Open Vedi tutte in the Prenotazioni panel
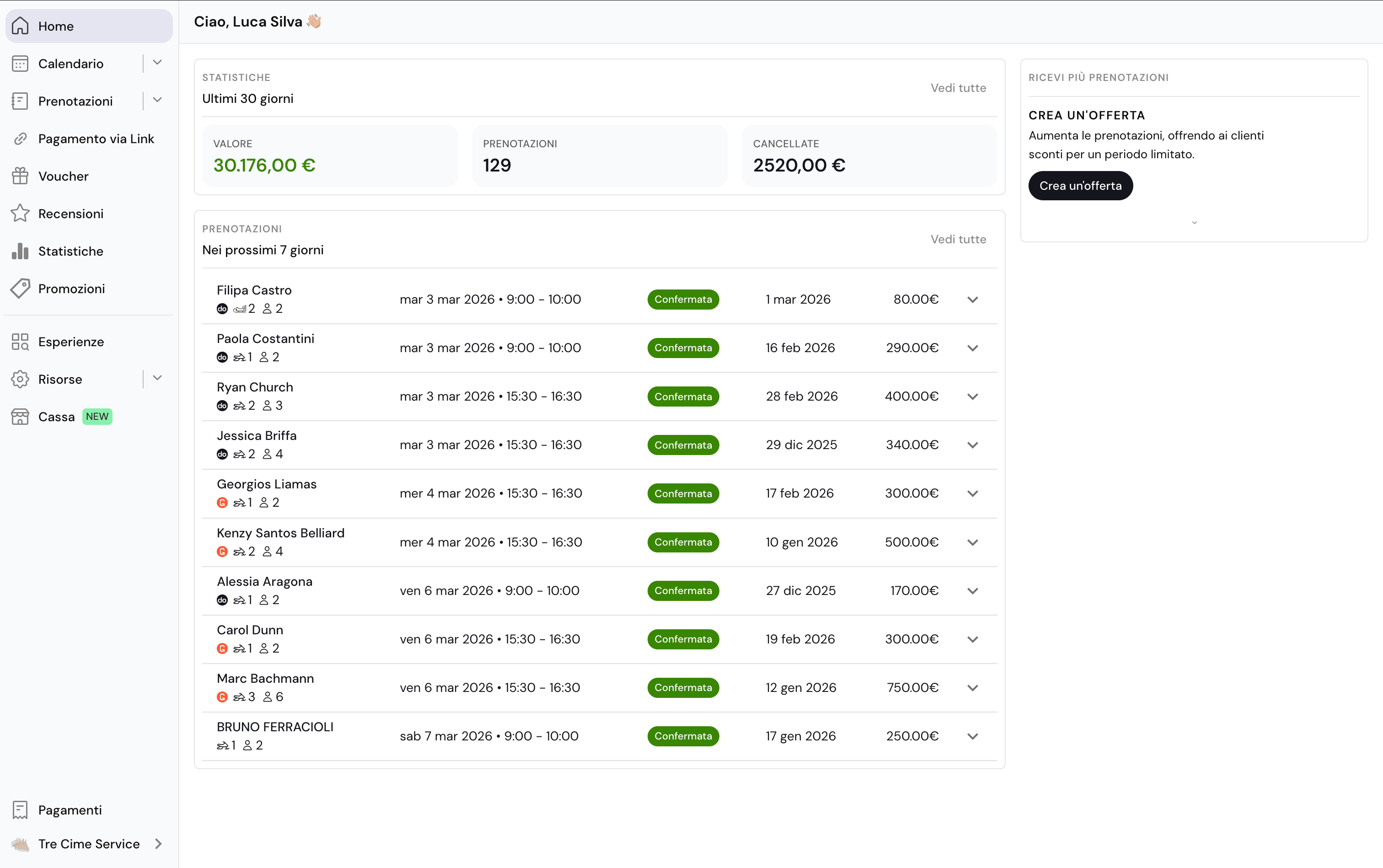This screenshot has width=1383, height=868. (958, 239)
